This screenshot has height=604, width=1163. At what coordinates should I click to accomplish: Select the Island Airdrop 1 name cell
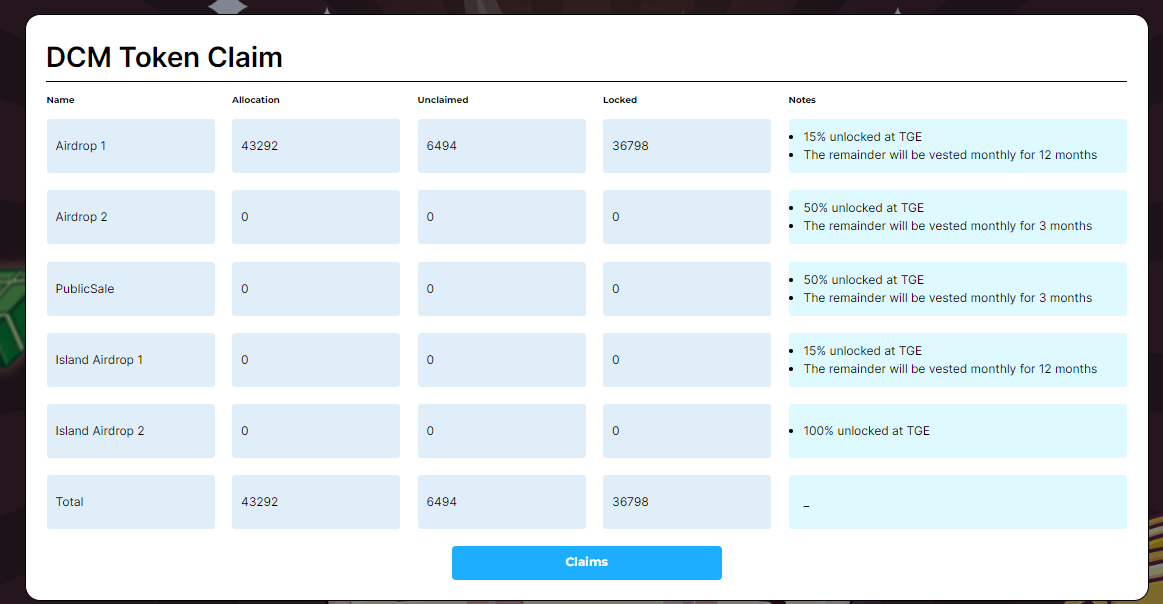click(131, 360)
